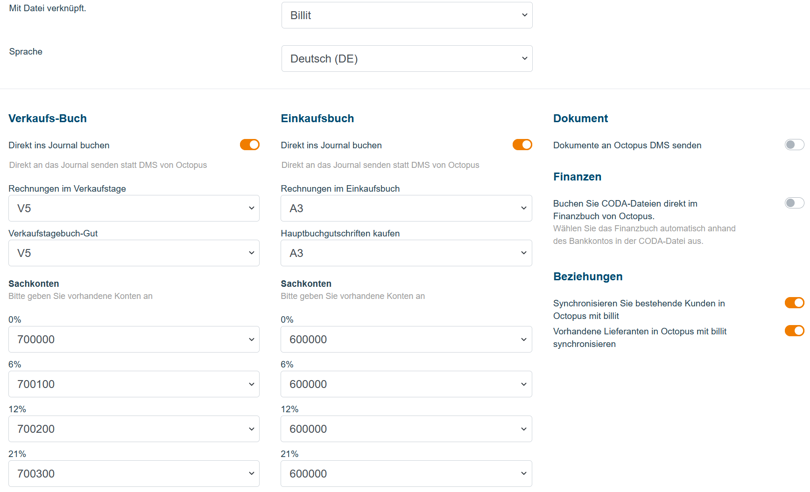The width and height of the screenshot is (810, 492).
Task: Open the 700300 account dropdown for 21%
Action: click(134, 473)
